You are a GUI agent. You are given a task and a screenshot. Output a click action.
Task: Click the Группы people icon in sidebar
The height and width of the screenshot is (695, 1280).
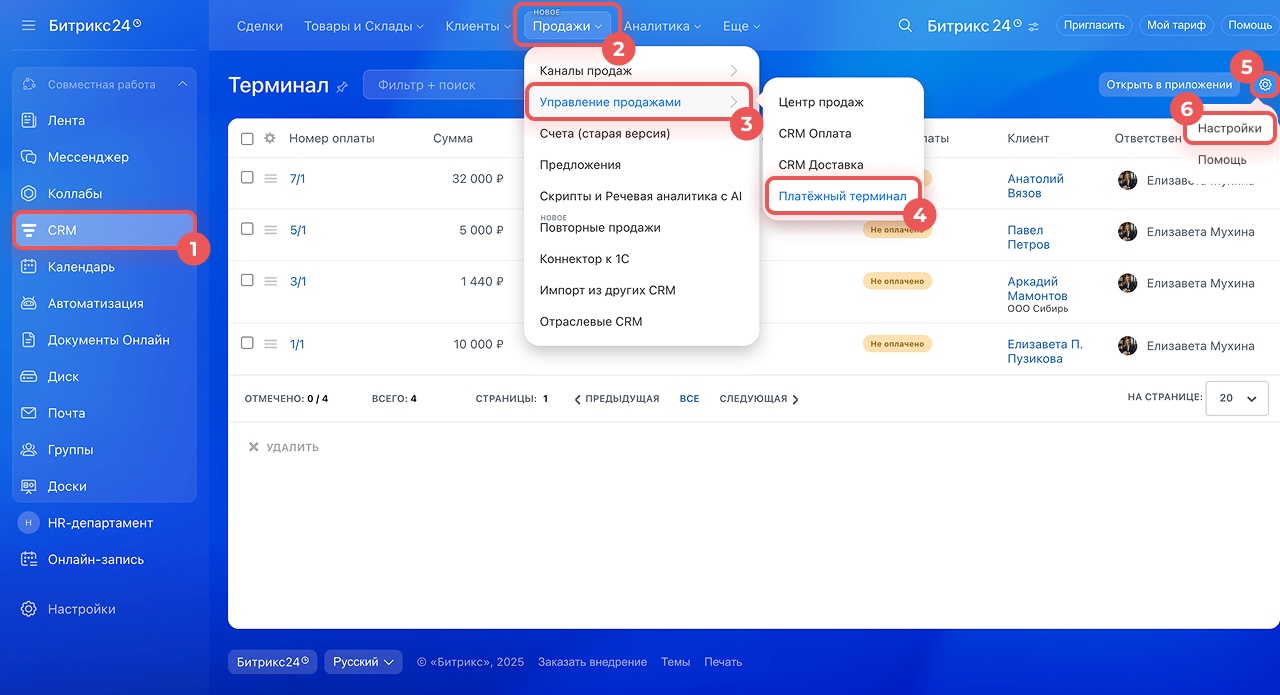(29, 450)
